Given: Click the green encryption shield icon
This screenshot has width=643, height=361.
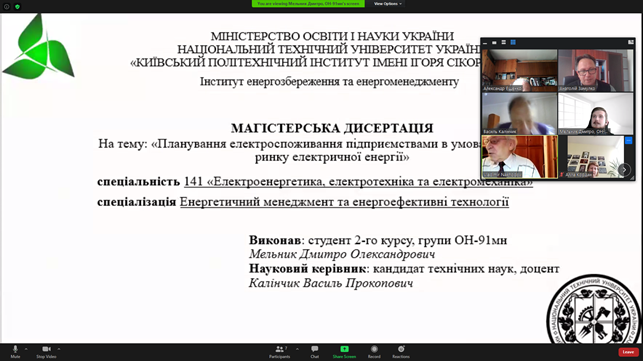Looking at the screenshot, I should [x=17, y=7].
